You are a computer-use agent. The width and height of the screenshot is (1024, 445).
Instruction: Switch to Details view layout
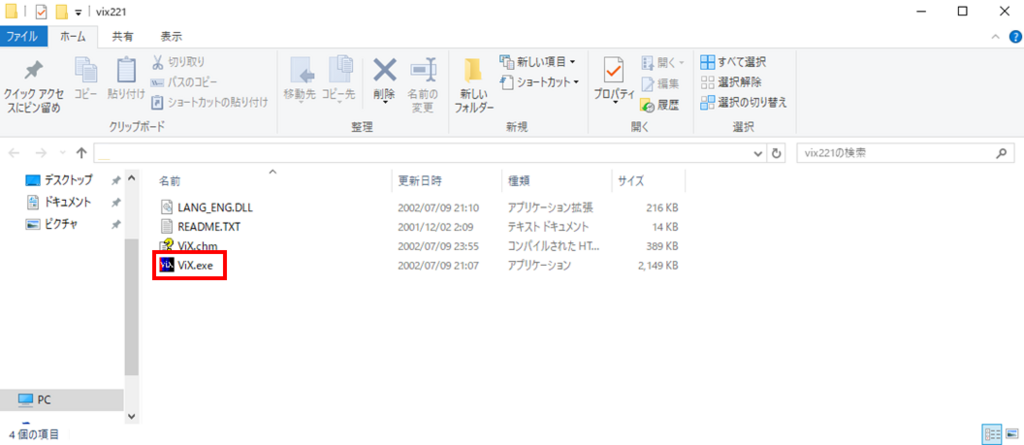click(993, 433)
